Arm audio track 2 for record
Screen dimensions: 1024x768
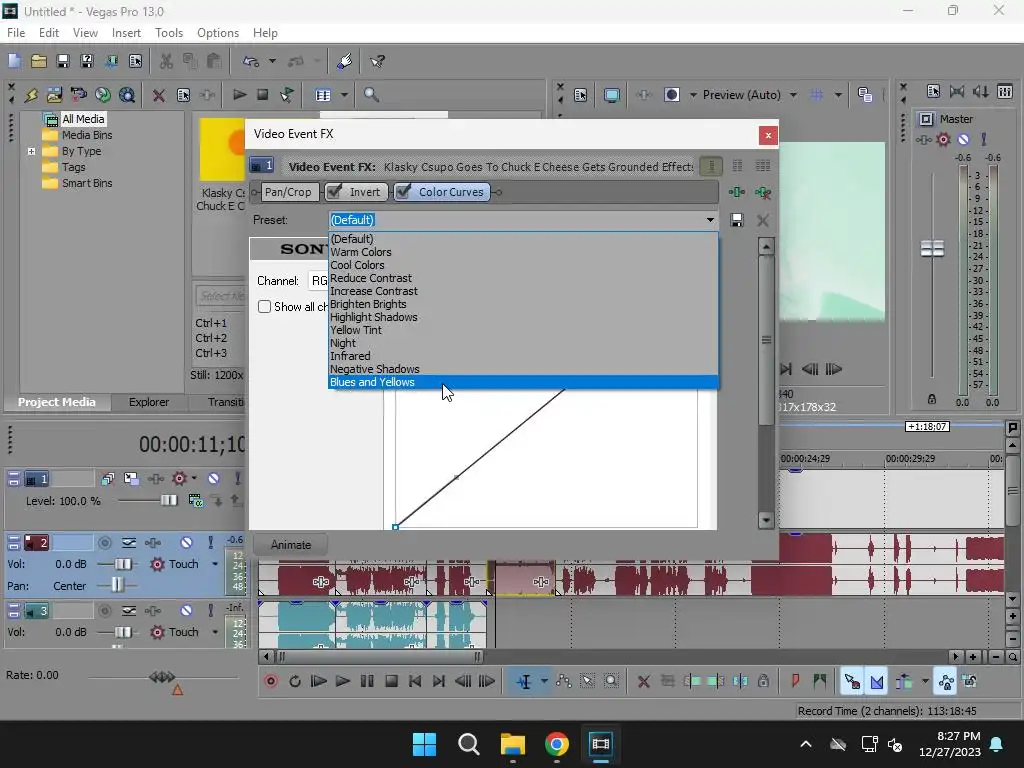(104, 542)
